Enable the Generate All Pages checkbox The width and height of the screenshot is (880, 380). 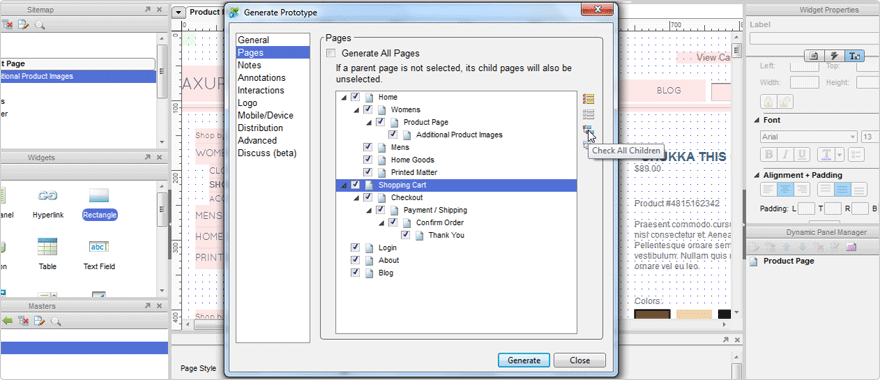coord(331,53)
